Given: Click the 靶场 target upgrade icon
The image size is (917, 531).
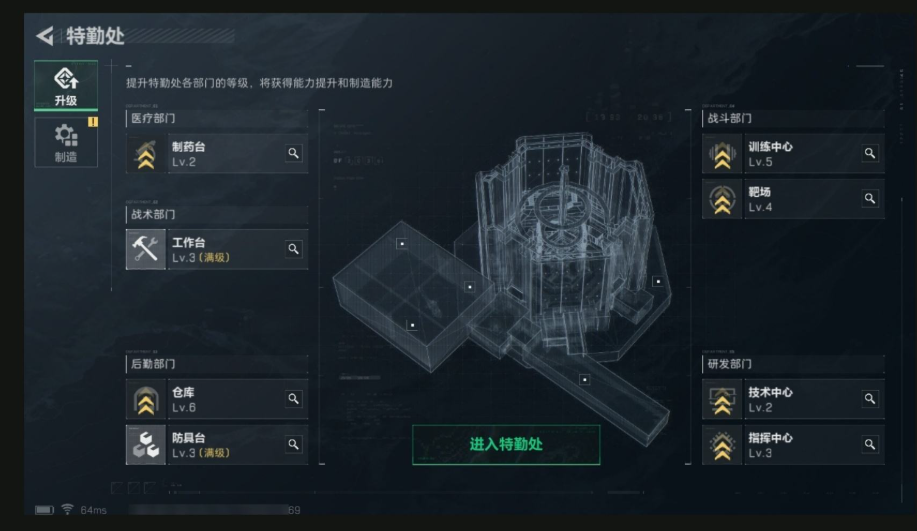Looking at the screenshot, I should (722, 199).
